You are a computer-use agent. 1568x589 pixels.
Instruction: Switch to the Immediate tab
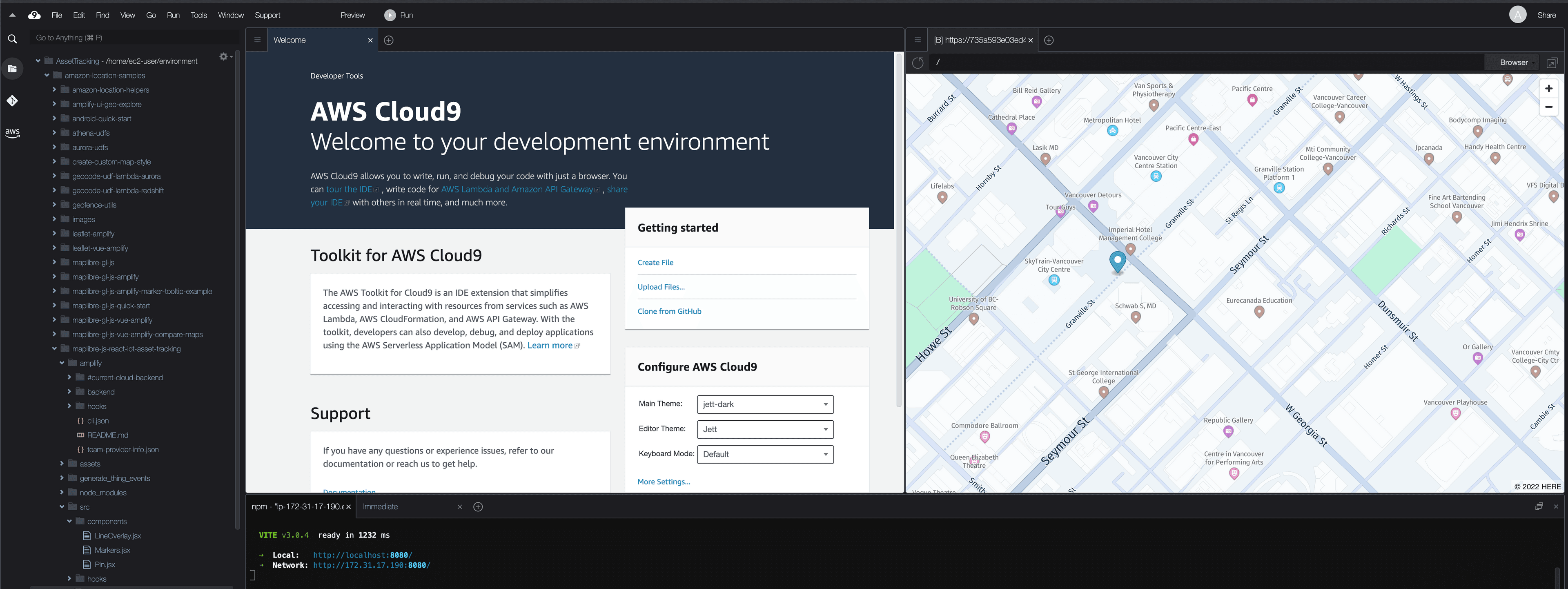tap(381, 507)
